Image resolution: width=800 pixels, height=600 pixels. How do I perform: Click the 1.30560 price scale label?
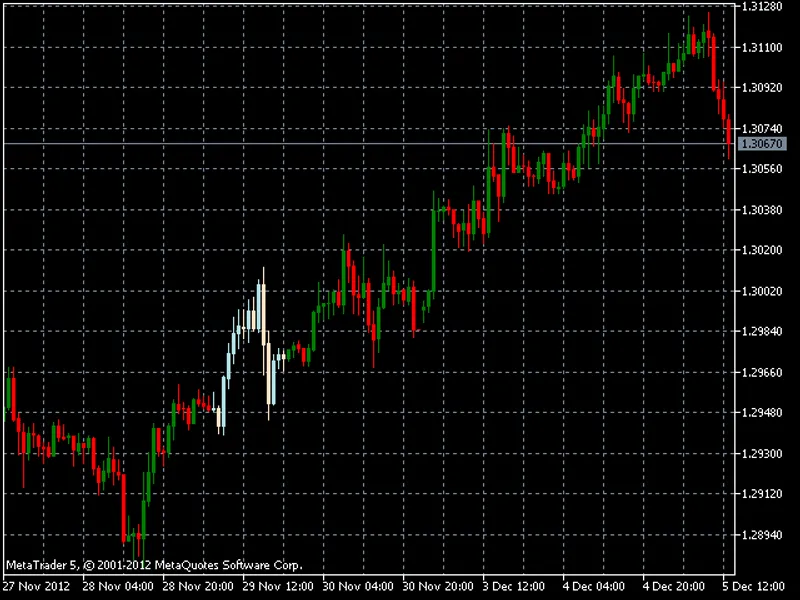[762, 169]
